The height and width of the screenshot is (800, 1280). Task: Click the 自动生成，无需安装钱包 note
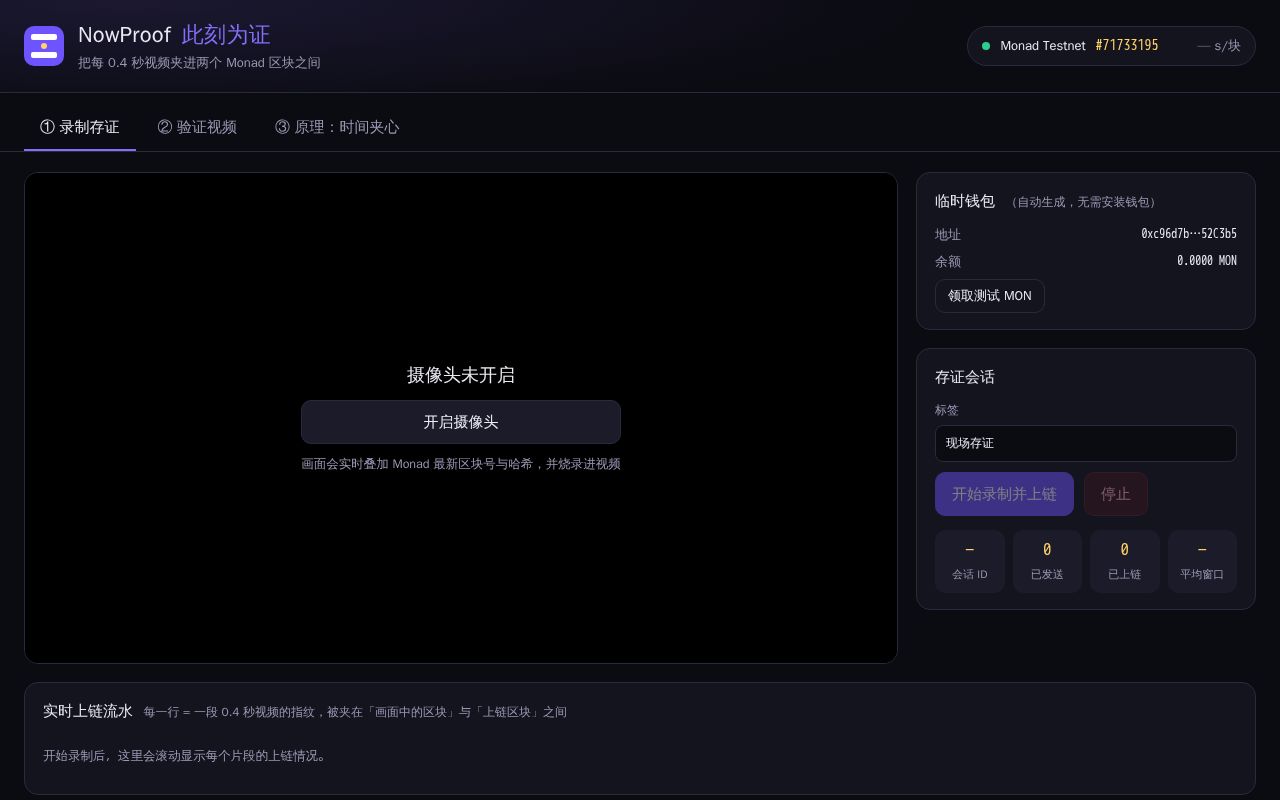click(1083, 202)
